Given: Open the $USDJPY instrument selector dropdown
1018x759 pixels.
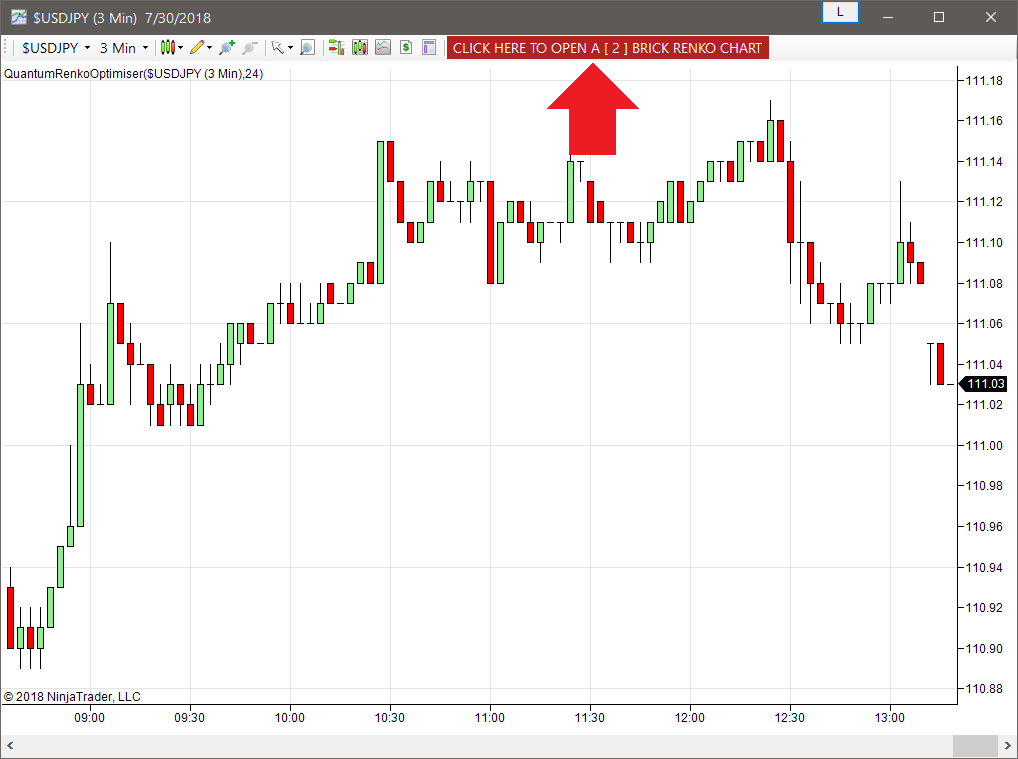Looking at the screenshot, I should (x=56, y=48).
